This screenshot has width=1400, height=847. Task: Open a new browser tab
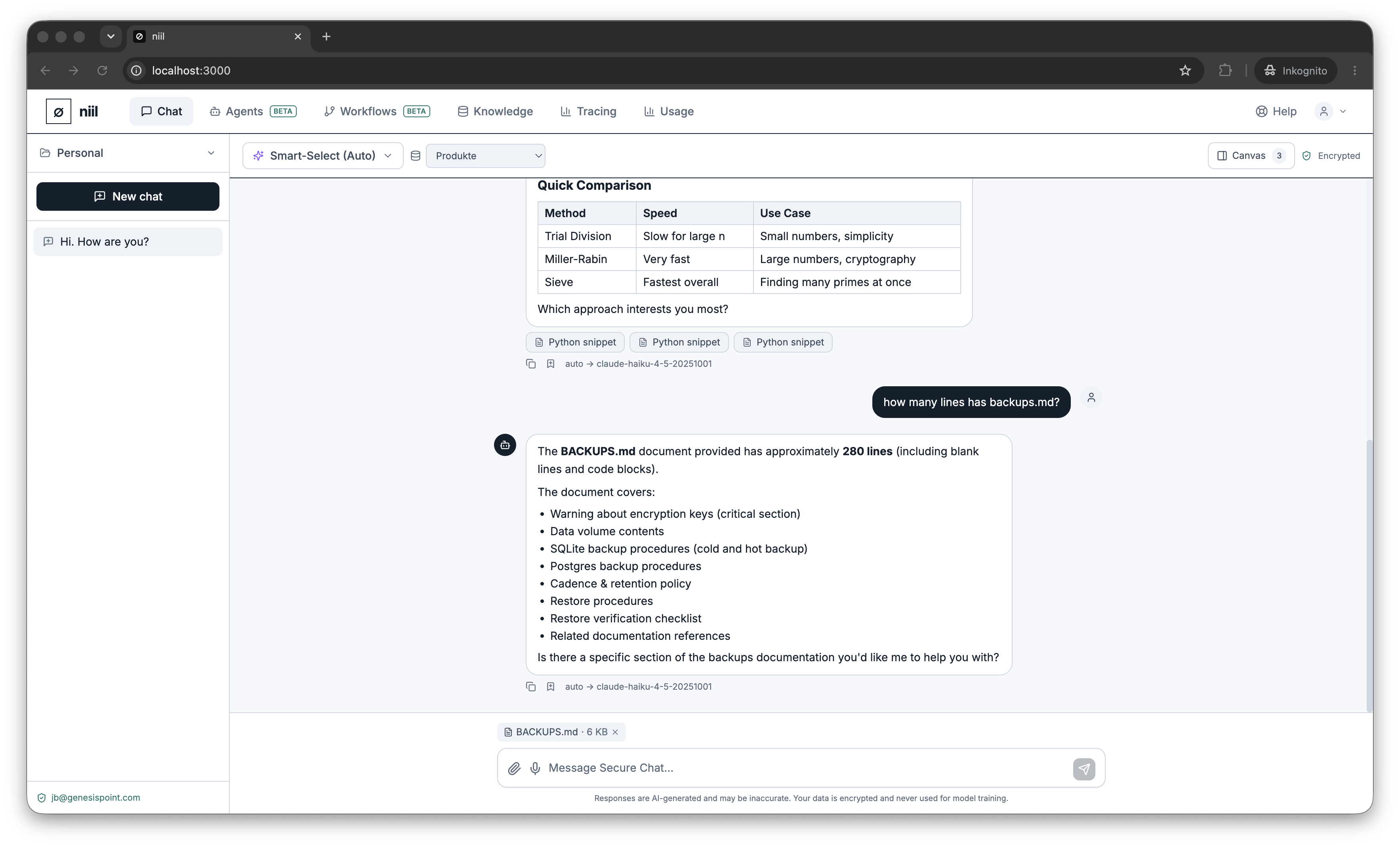[326, 36]
